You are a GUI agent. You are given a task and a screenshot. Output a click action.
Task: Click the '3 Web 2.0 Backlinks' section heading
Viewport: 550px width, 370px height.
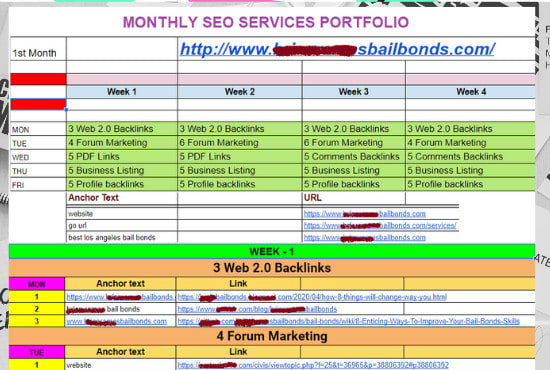[x=272, y=268]
